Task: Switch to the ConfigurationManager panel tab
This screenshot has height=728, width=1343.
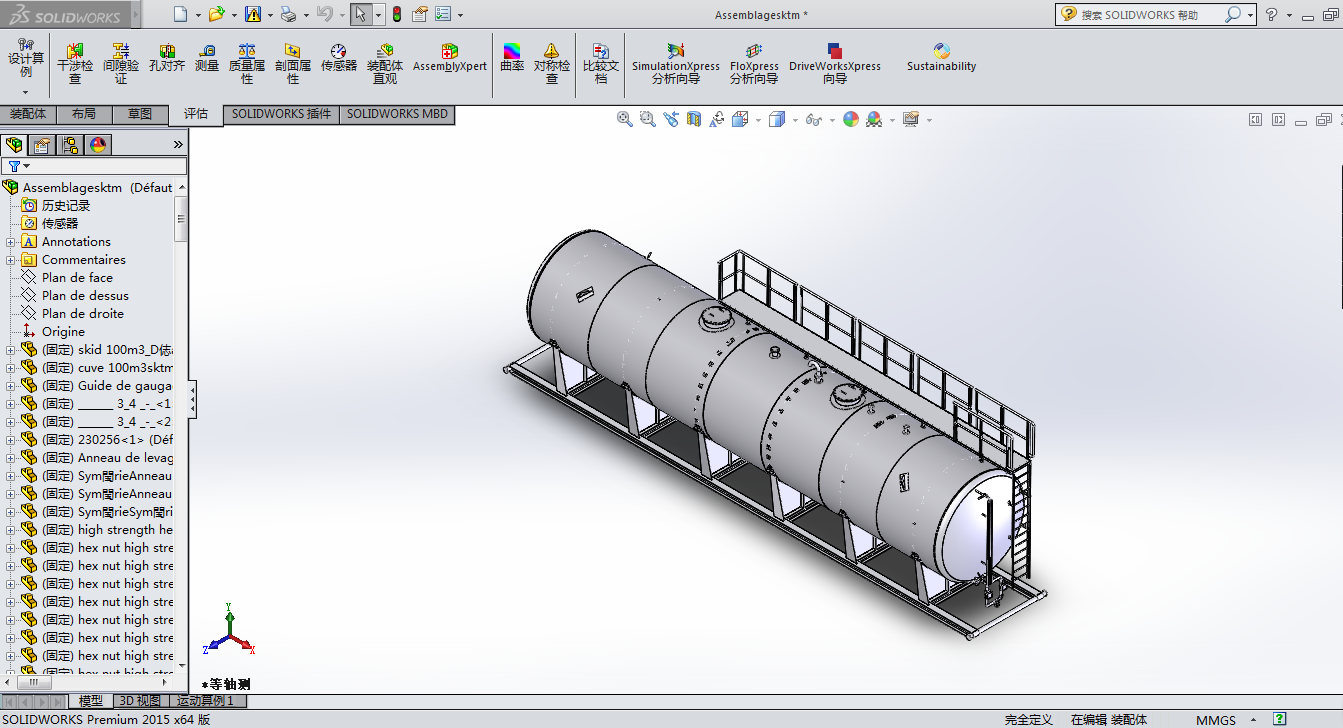Action: (x=70, y=145)
